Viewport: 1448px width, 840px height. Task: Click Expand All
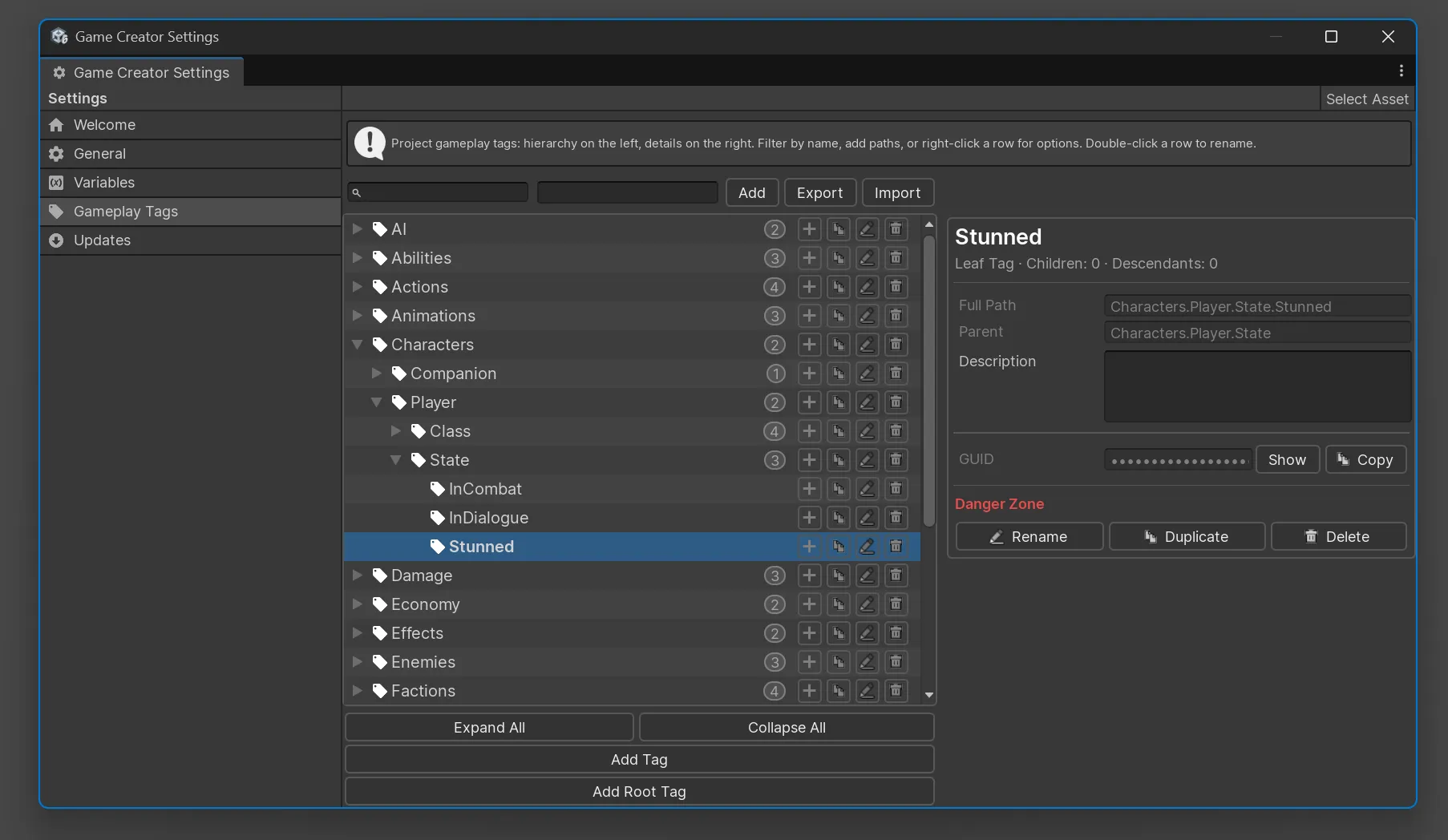coord(489,728)
